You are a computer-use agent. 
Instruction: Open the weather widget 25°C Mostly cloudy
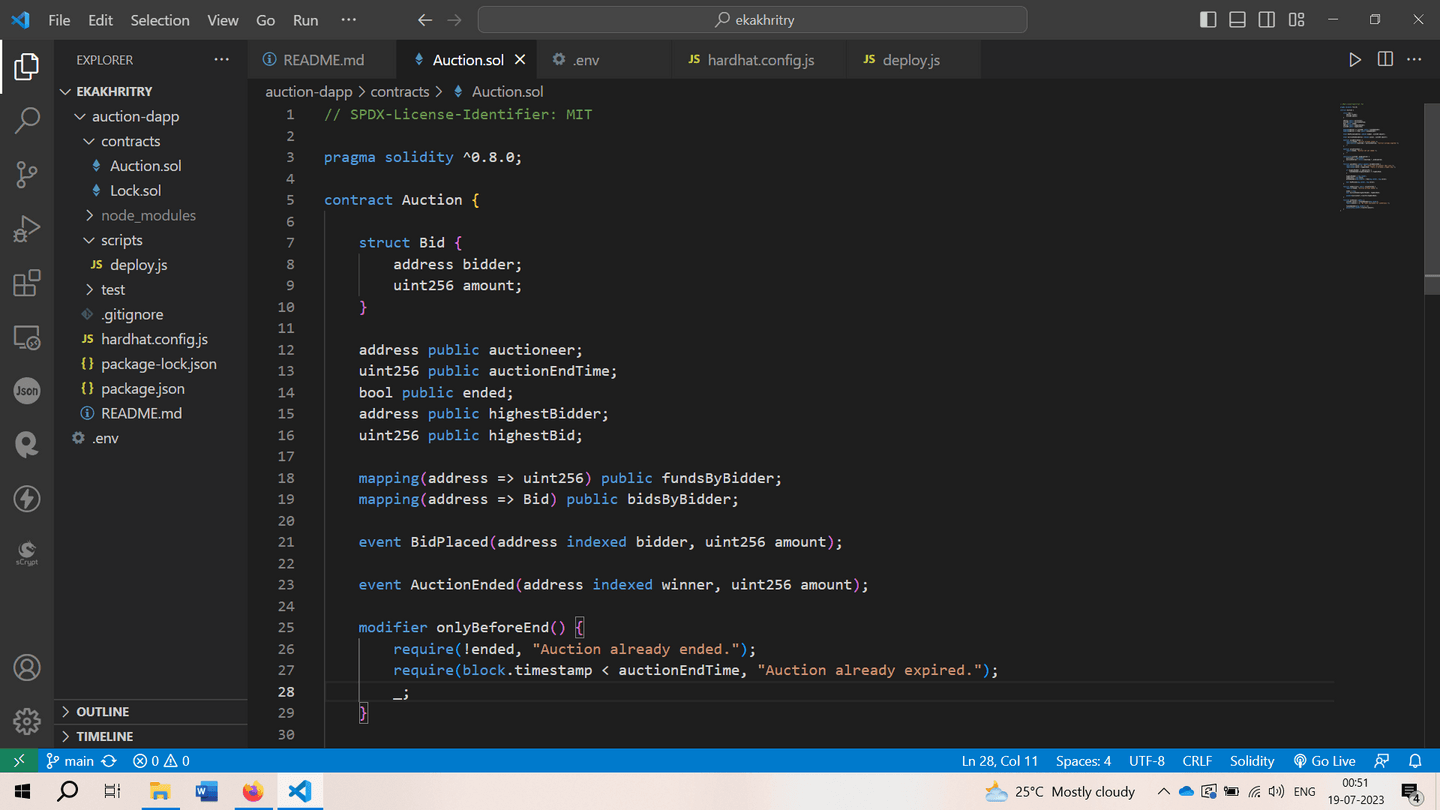pyautogui.click(x=1060, y=792)
